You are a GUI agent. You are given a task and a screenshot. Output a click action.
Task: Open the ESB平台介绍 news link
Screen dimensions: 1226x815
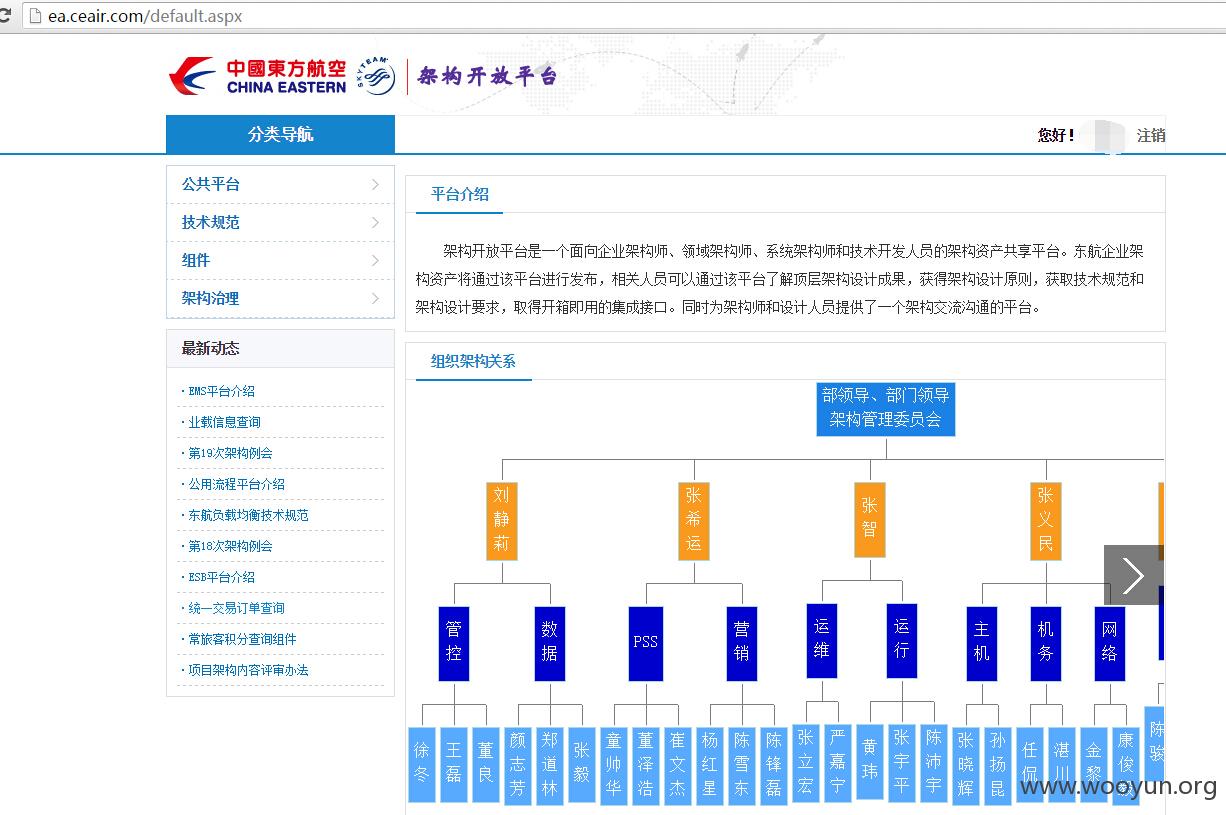pos(221,577)
